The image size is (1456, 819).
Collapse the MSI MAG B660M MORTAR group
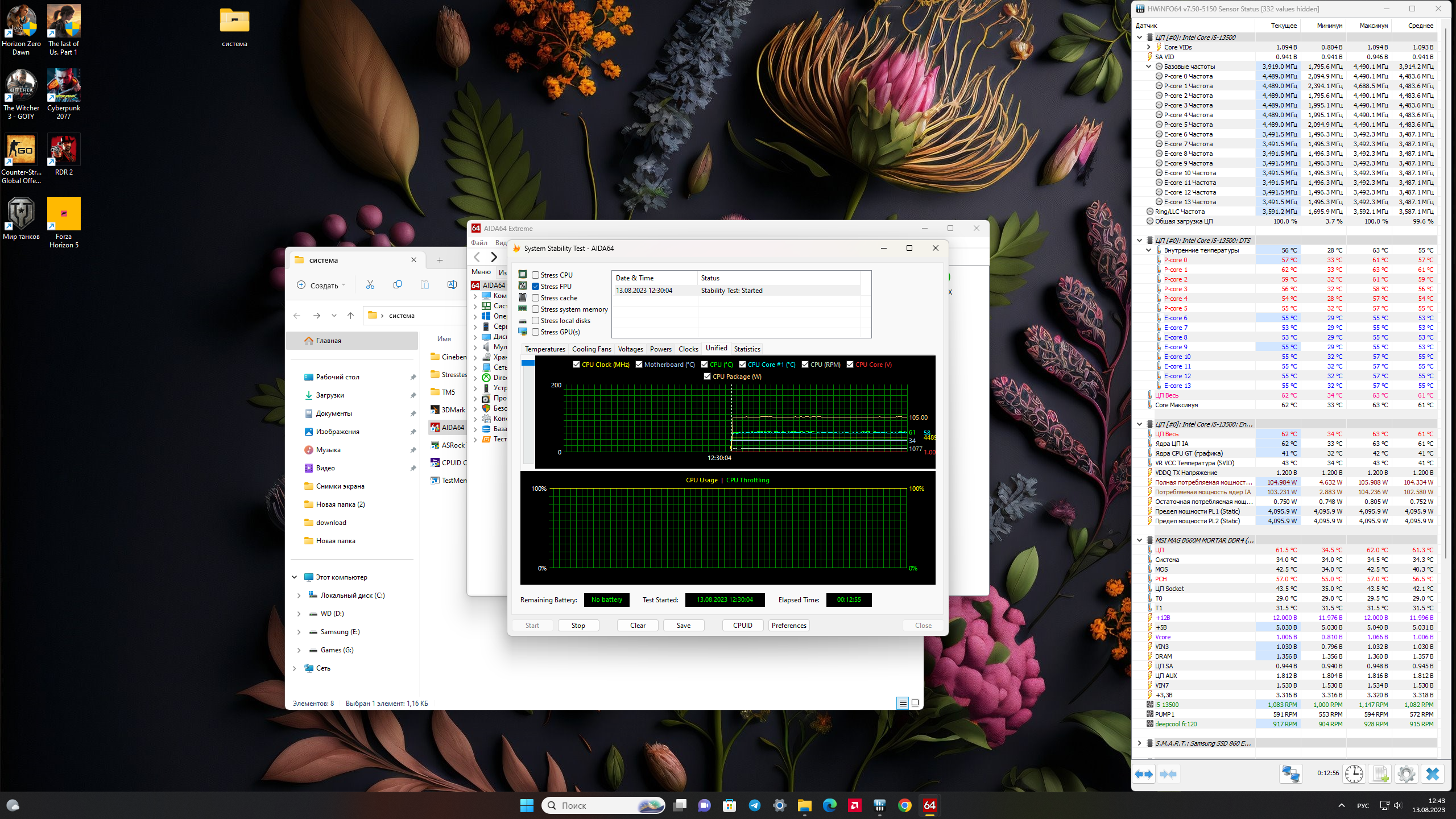coord(1139,540)
